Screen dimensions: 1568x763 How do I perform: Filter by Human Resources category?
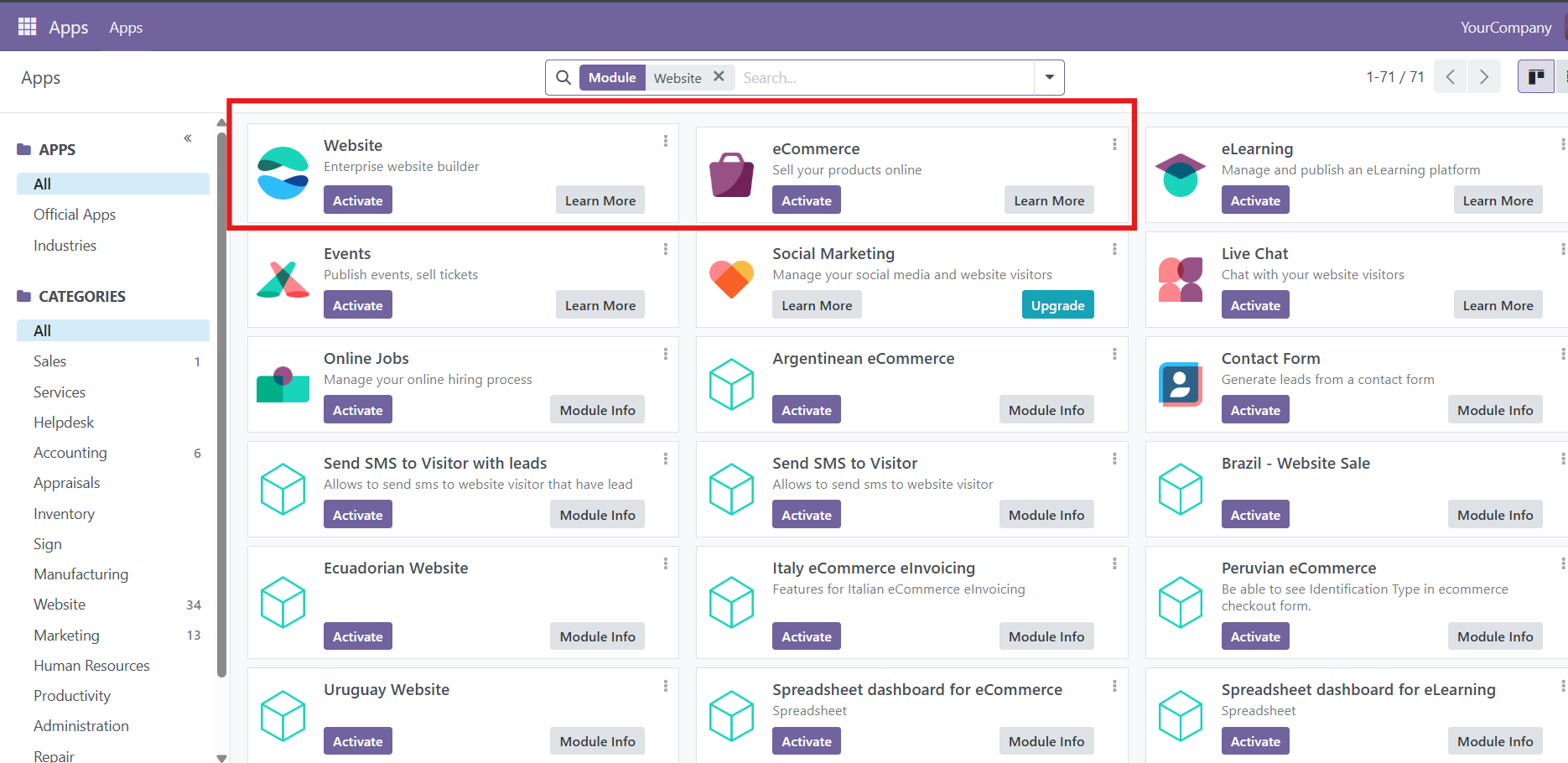coord(113,666)
